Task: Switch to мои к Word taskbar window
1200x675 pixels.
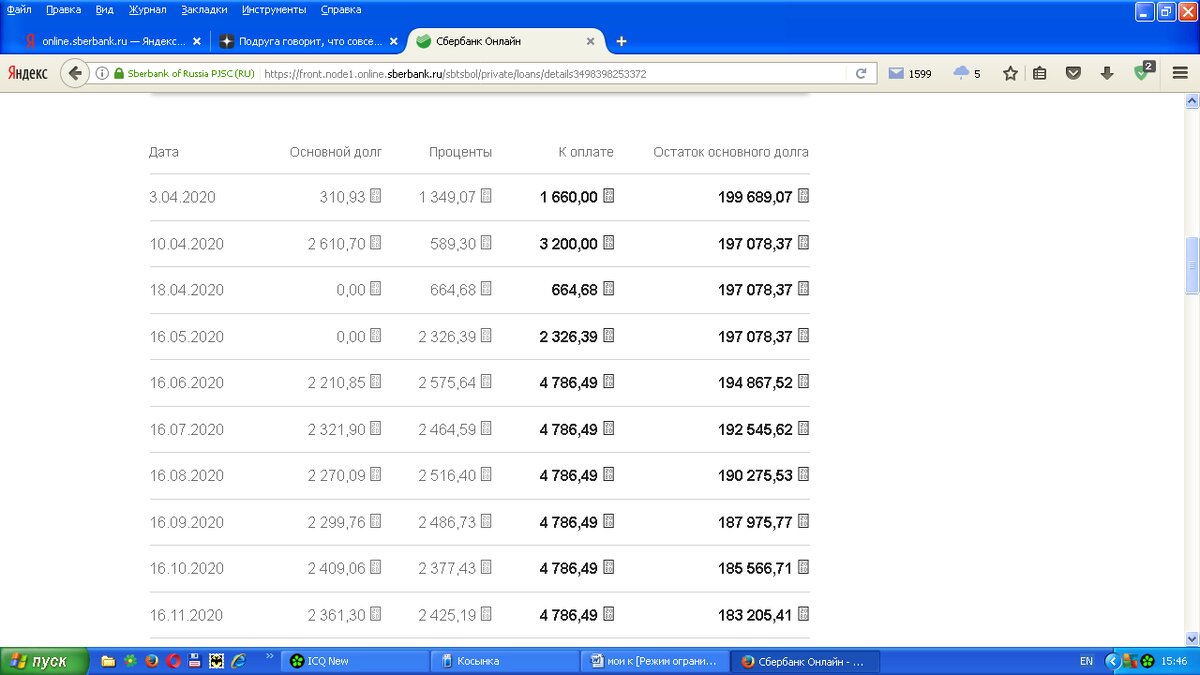Action: click(x=654, y=661)
